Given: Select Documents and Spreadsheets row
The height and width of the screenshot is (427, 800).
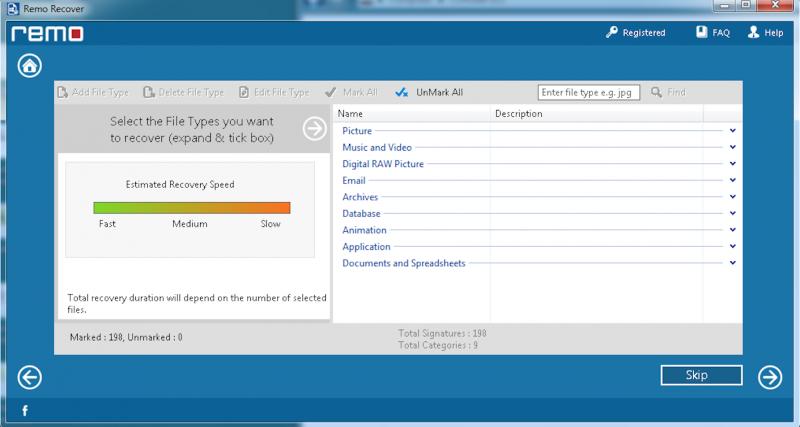Looking at the screenshot, I should (x=537, y=263).
